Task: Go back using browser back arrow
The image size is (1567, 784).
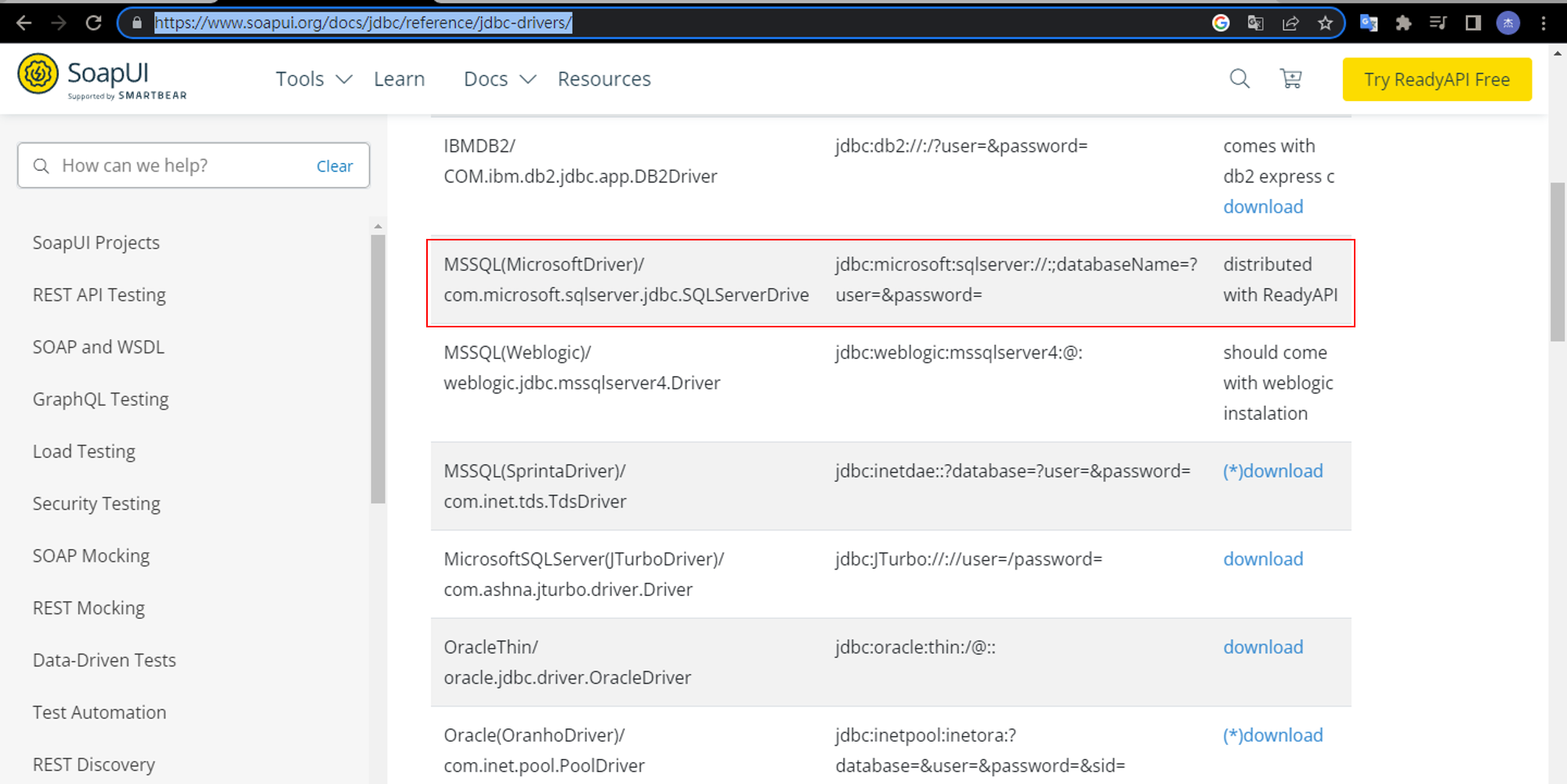Action: [x=24, y=23]
